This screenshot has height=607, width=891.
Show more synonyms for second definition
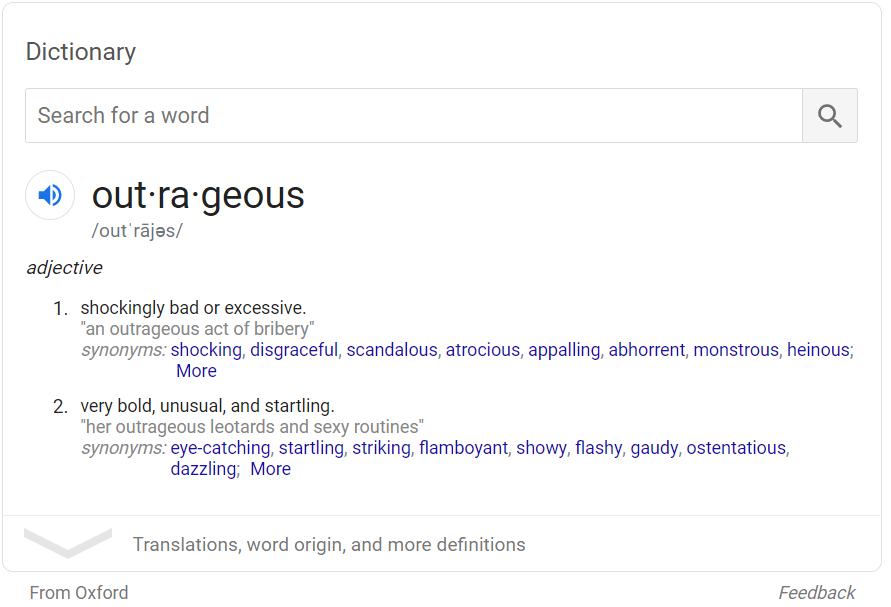(x=270, y=469)
